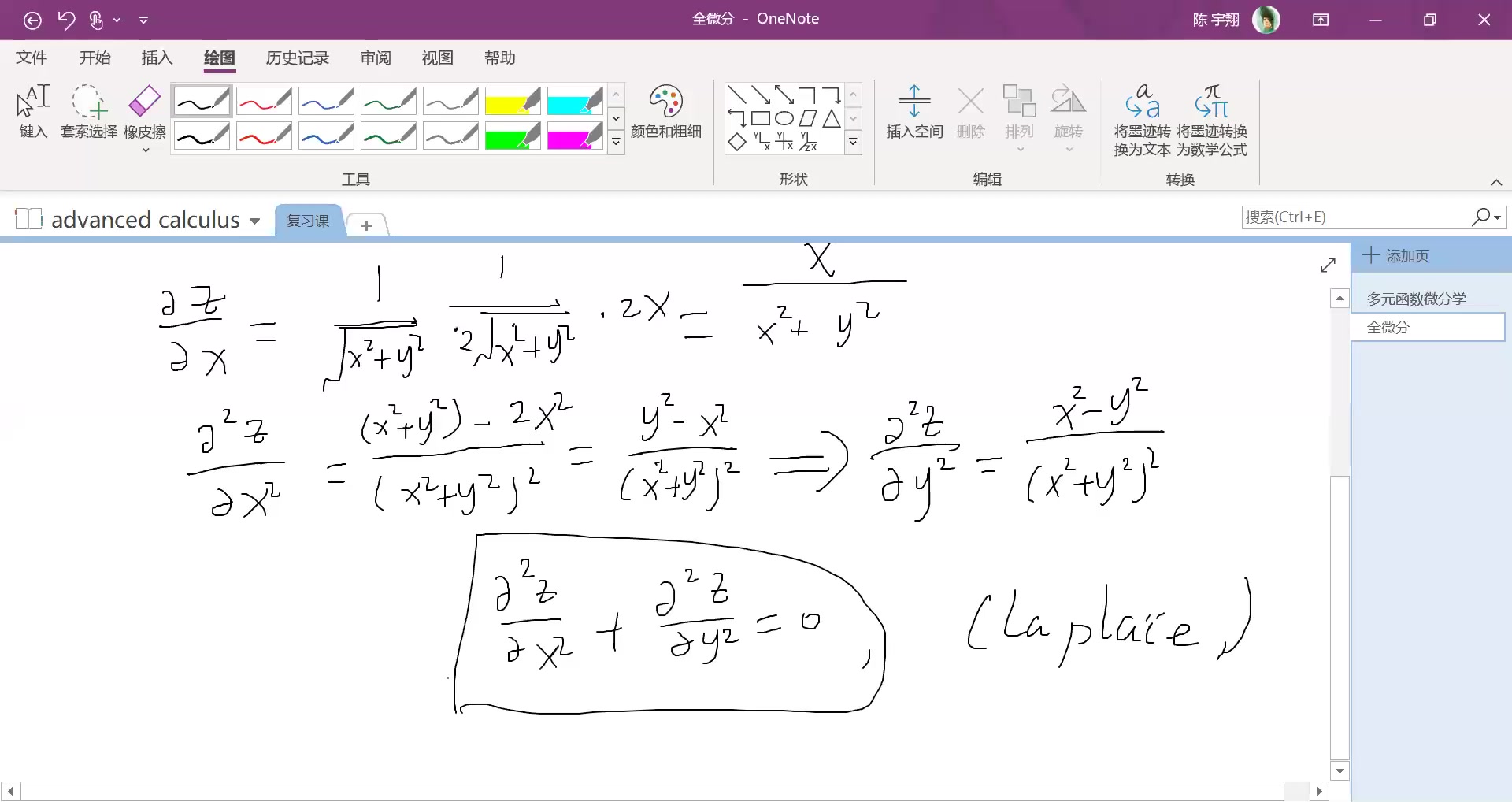The width and height of the screenshot is (1512, 802).
Task: Select thick green pen, bottom row
Action: click(x=388, y=136)
